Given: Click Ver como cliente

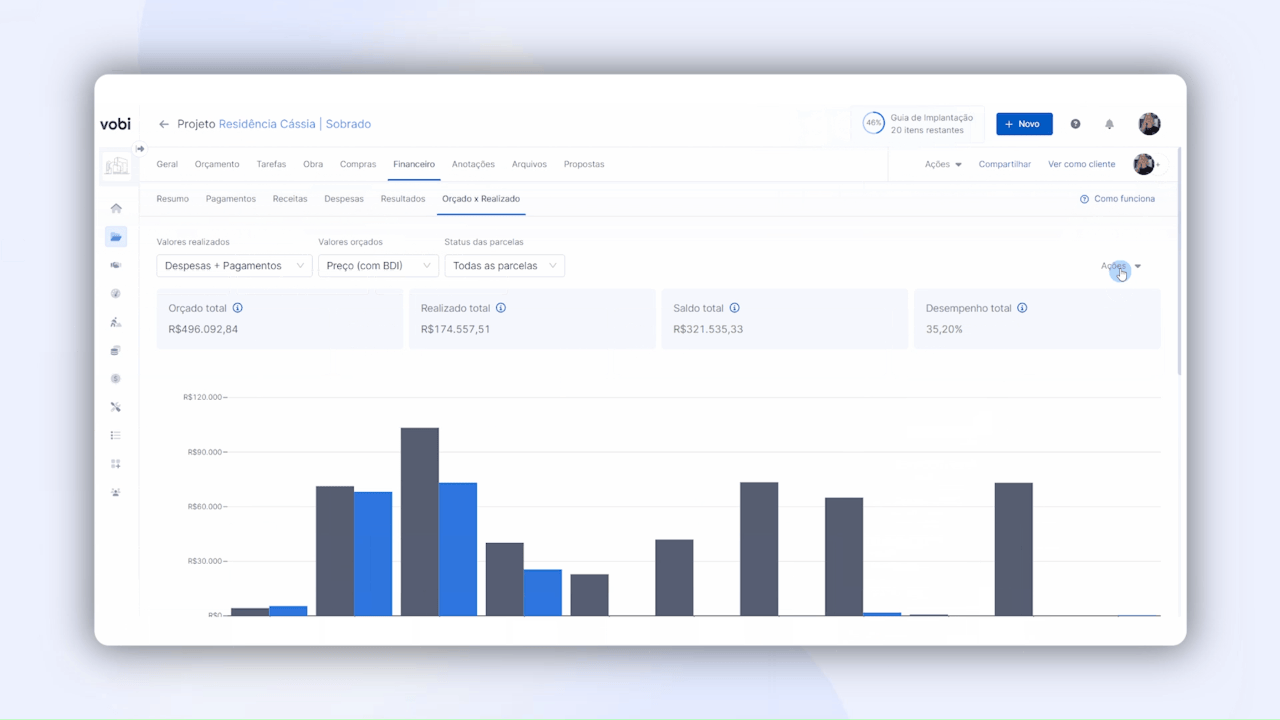Looking at the screenshot, I should coord(1082,164).
